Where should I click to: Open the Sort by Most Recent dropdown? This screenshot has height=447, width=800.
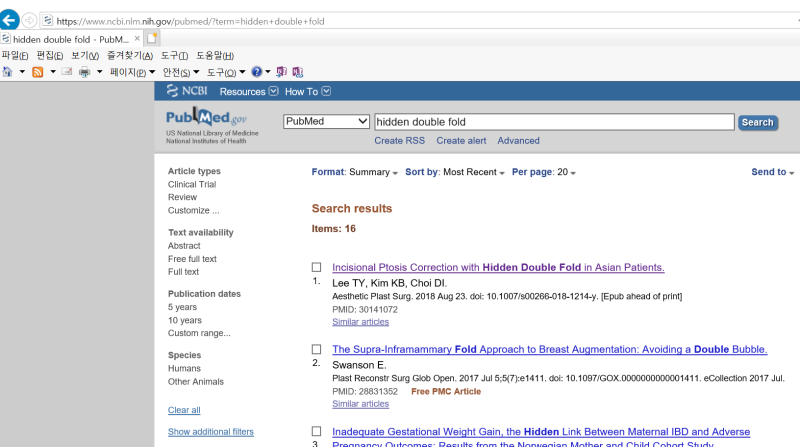point(455,172)
